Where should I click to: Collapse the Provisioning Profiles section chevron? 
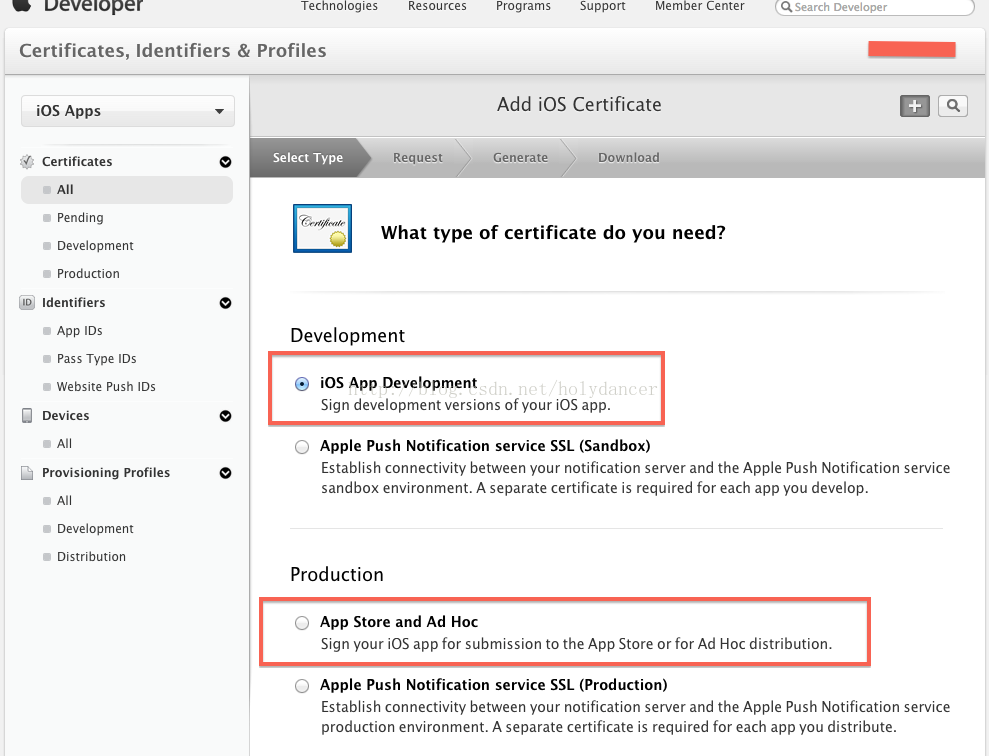pos(225,473)
